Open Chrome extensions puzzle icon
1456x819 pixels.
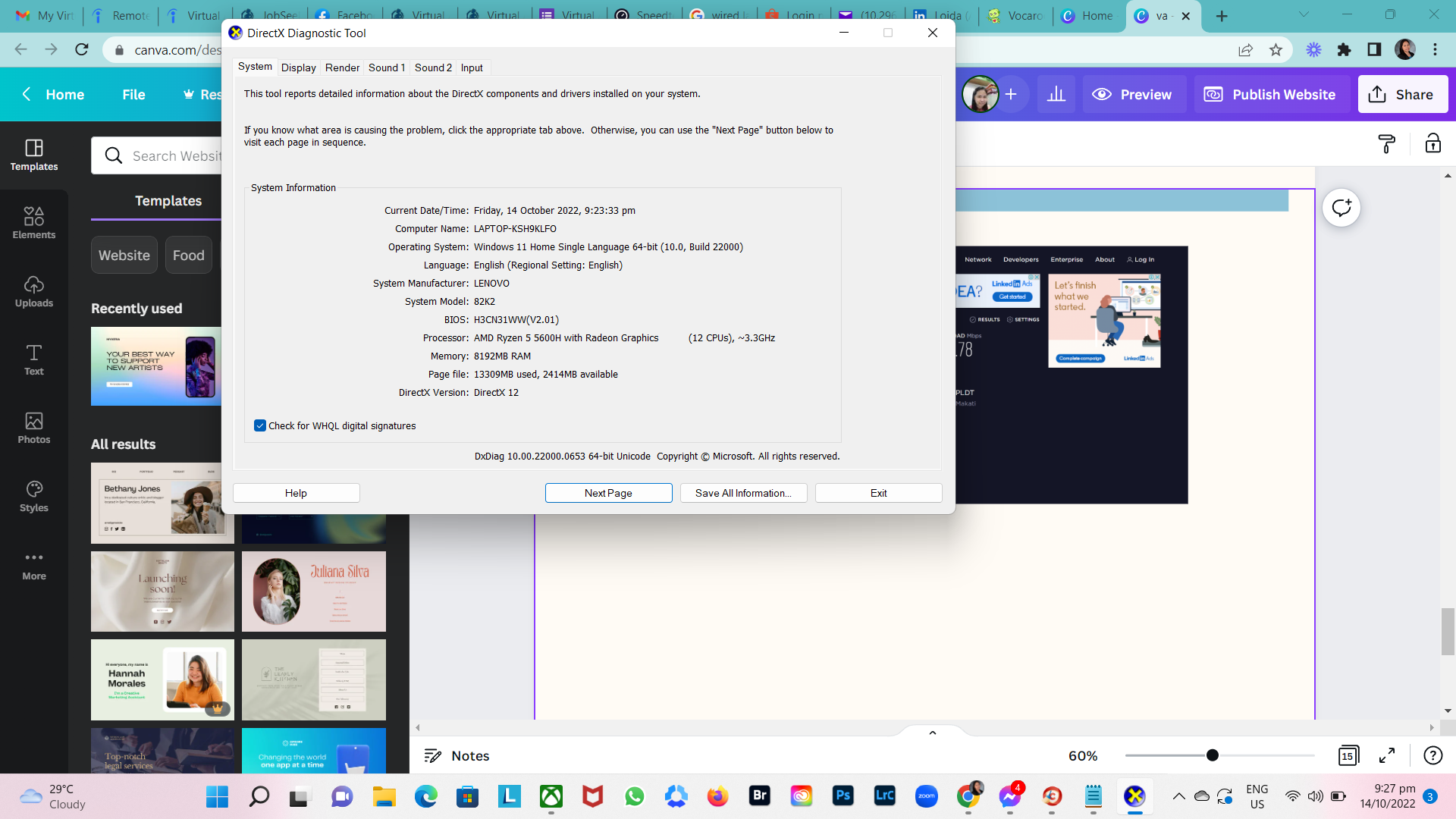(x=1344, y=49)
